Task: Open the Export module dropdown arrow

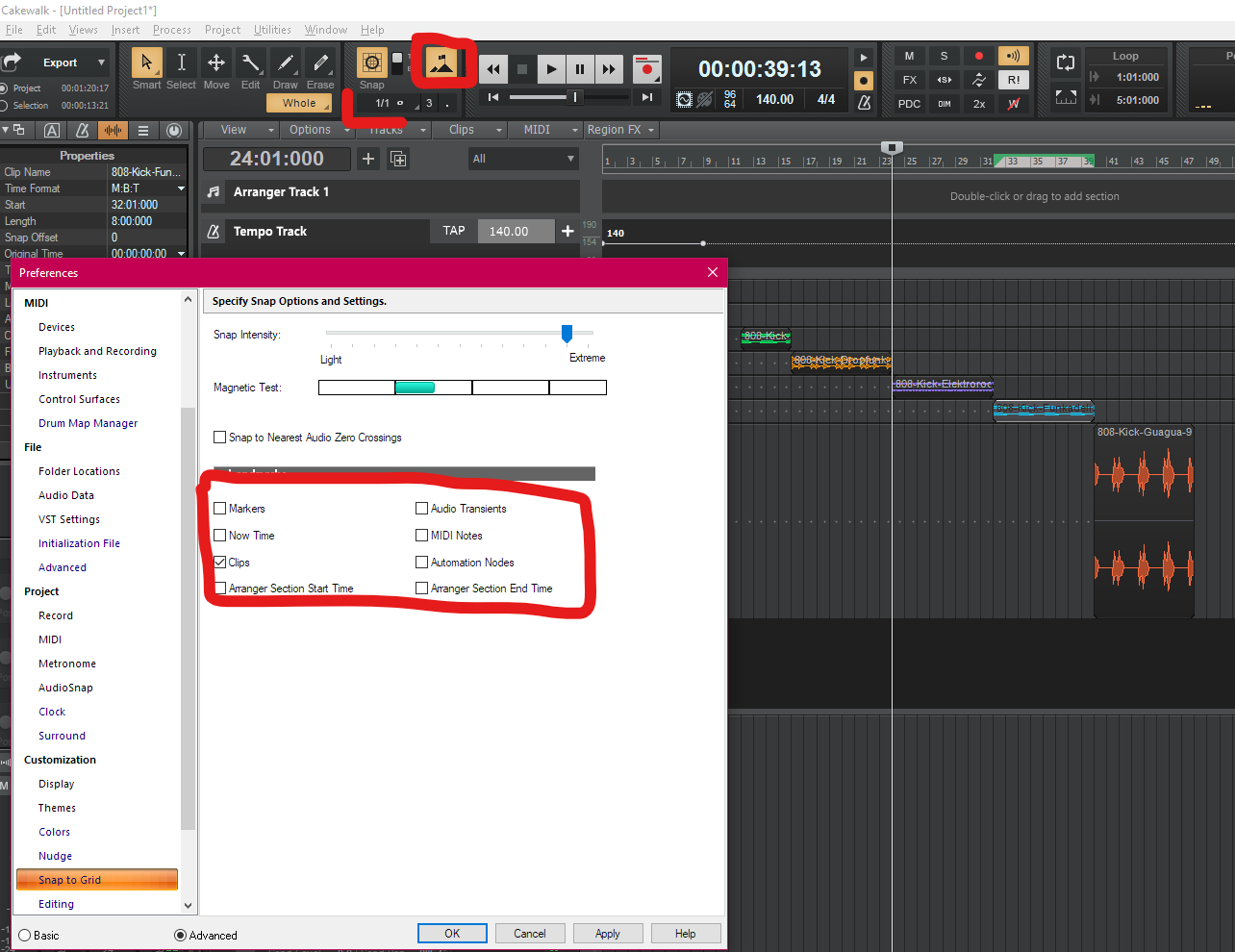Action: click(101, 63)
